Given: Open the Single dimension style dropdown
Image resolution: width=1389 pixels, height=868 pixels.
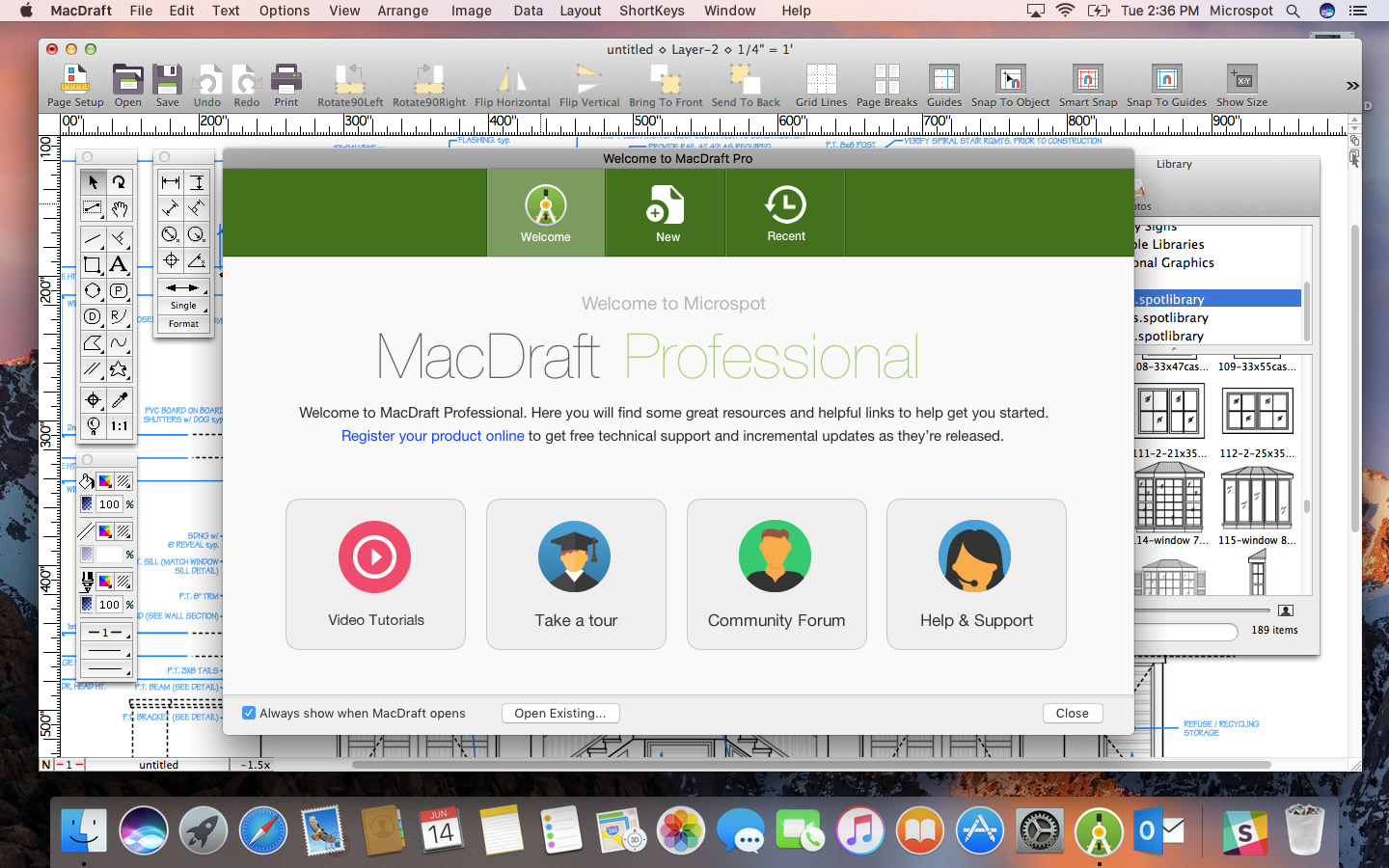Looking at the screenshot, I should point(183,306).
